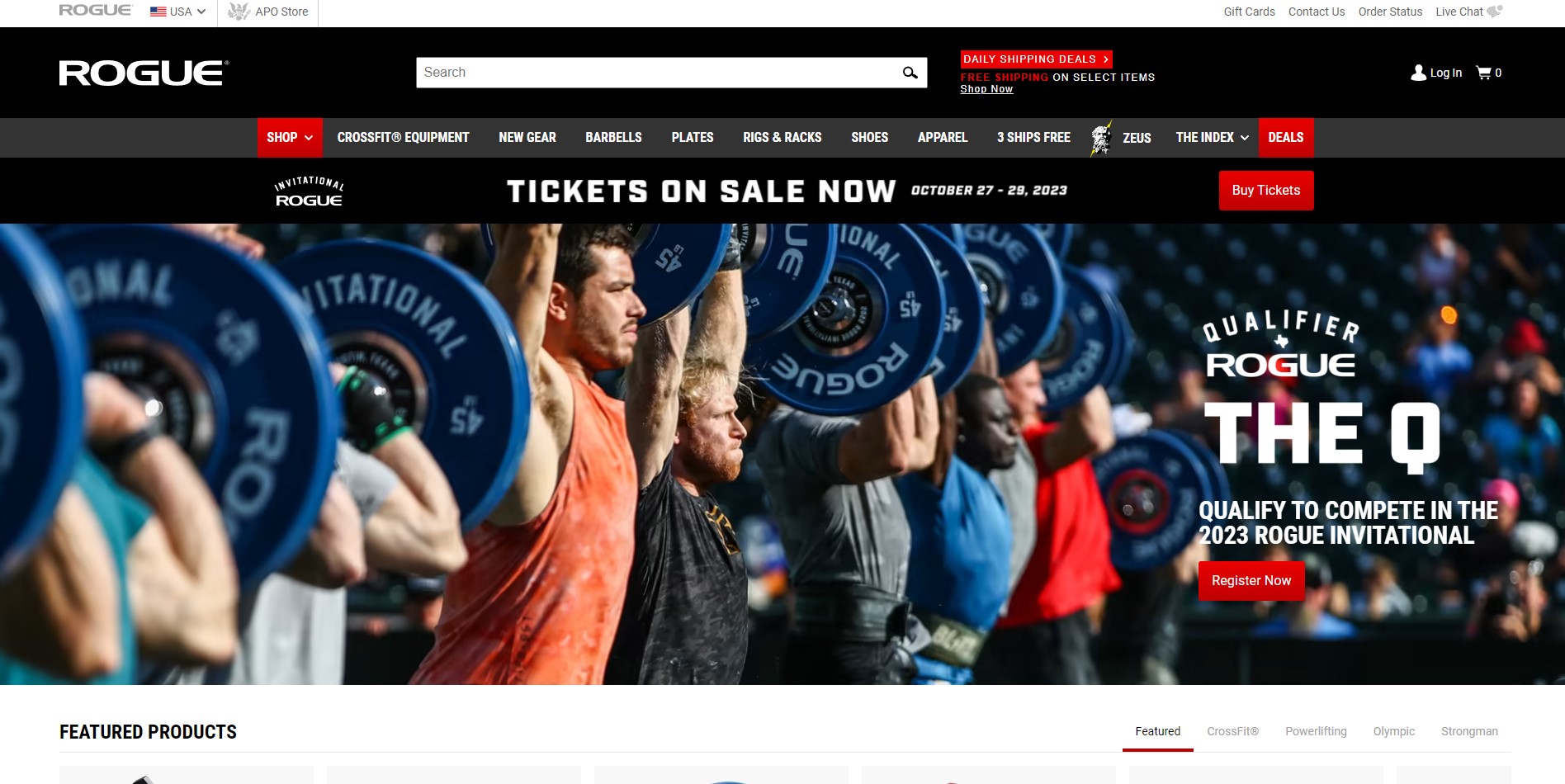Screen dimensions: 1565x784
Task: Click the Register Now button
Action: tap(1251, 581)
